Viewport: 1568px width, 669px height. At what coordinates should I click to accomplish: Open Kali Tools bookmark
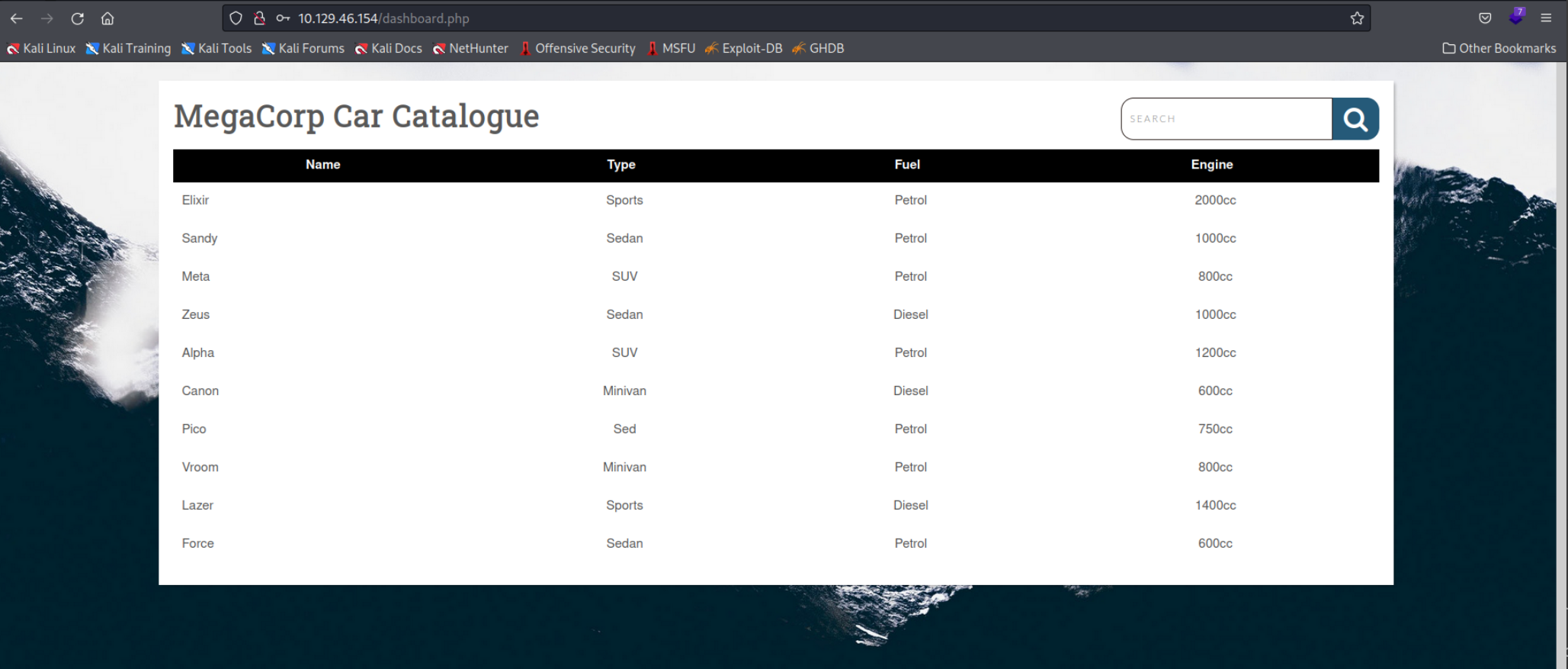tap(216, 48)
